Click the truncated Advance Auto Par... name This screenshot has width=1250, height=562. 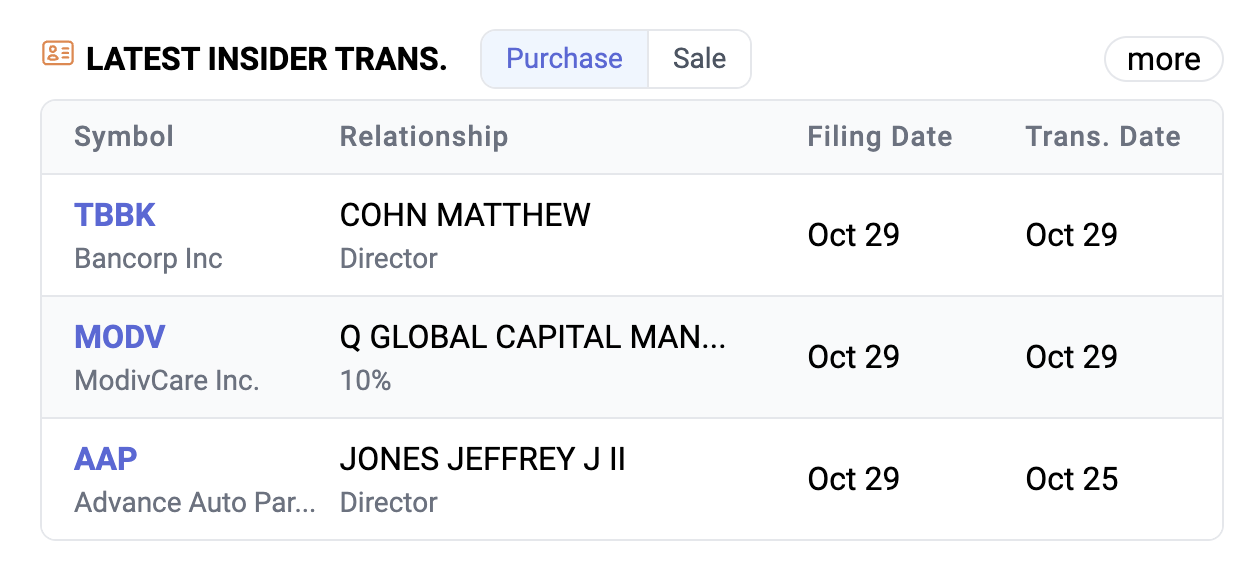coord(195,502)
